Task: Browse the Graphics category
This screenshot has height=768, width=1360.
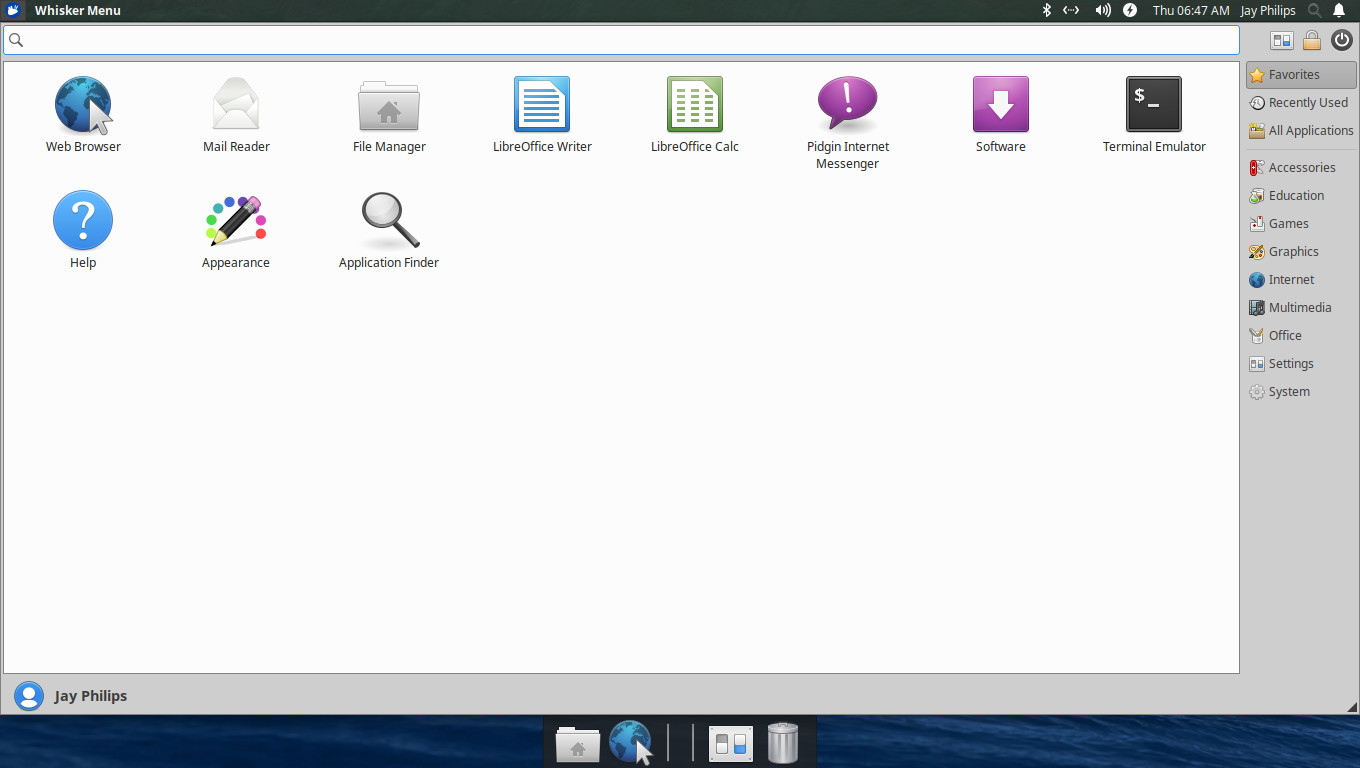Action: tap(1293, 252)
